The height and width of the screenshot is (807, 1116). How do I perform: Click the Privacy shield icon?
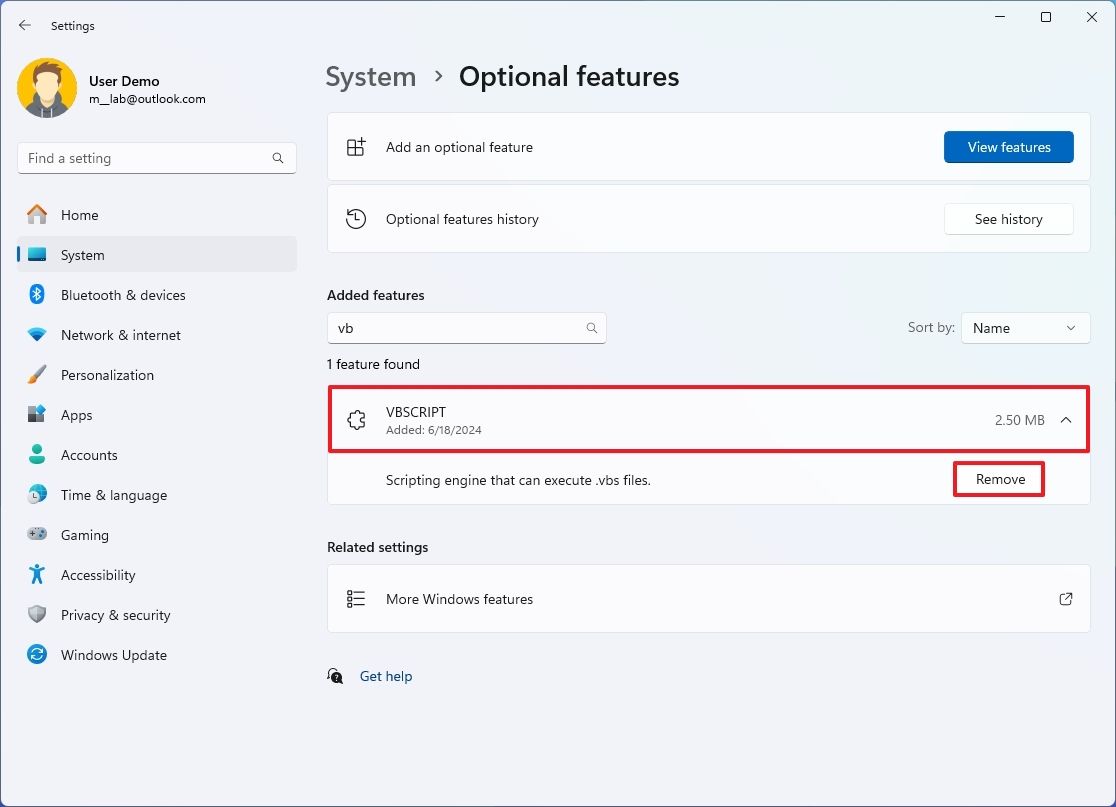[x=37, y=614]
